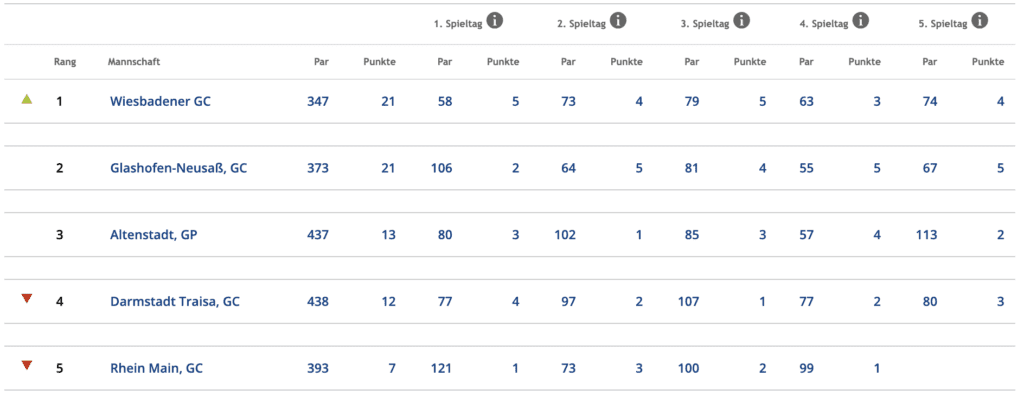
Task: Click Wiesbadener GC total par 347
Action: point(318,101)
